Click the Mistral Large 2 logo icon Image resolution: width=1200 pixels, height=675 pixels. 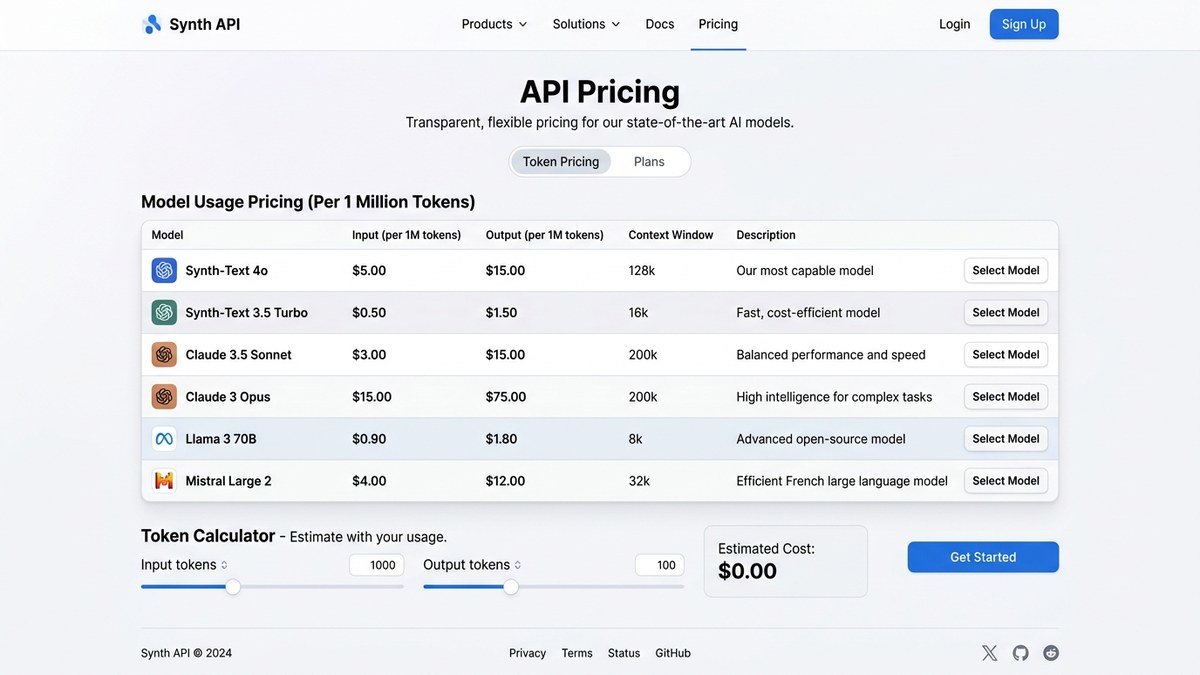164,481
